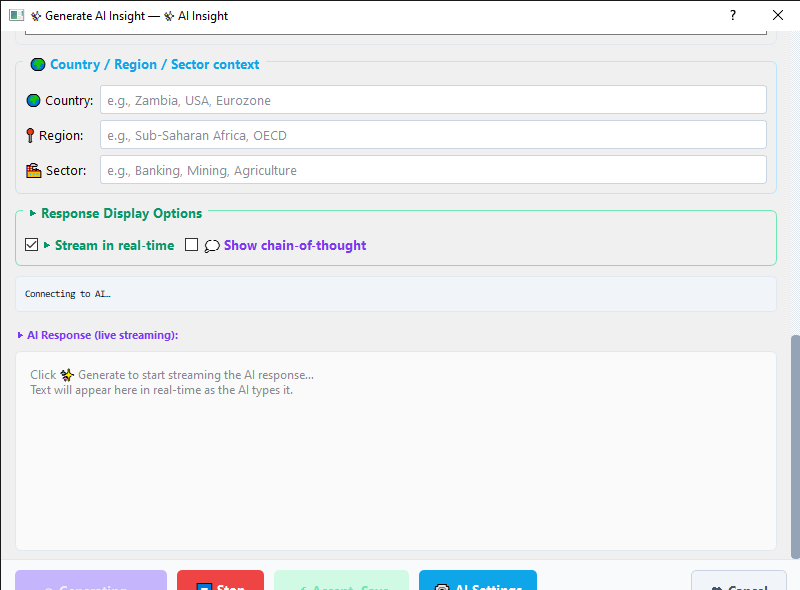Click the red Stop button
The image size is (800, 590).
pos(220,580)
